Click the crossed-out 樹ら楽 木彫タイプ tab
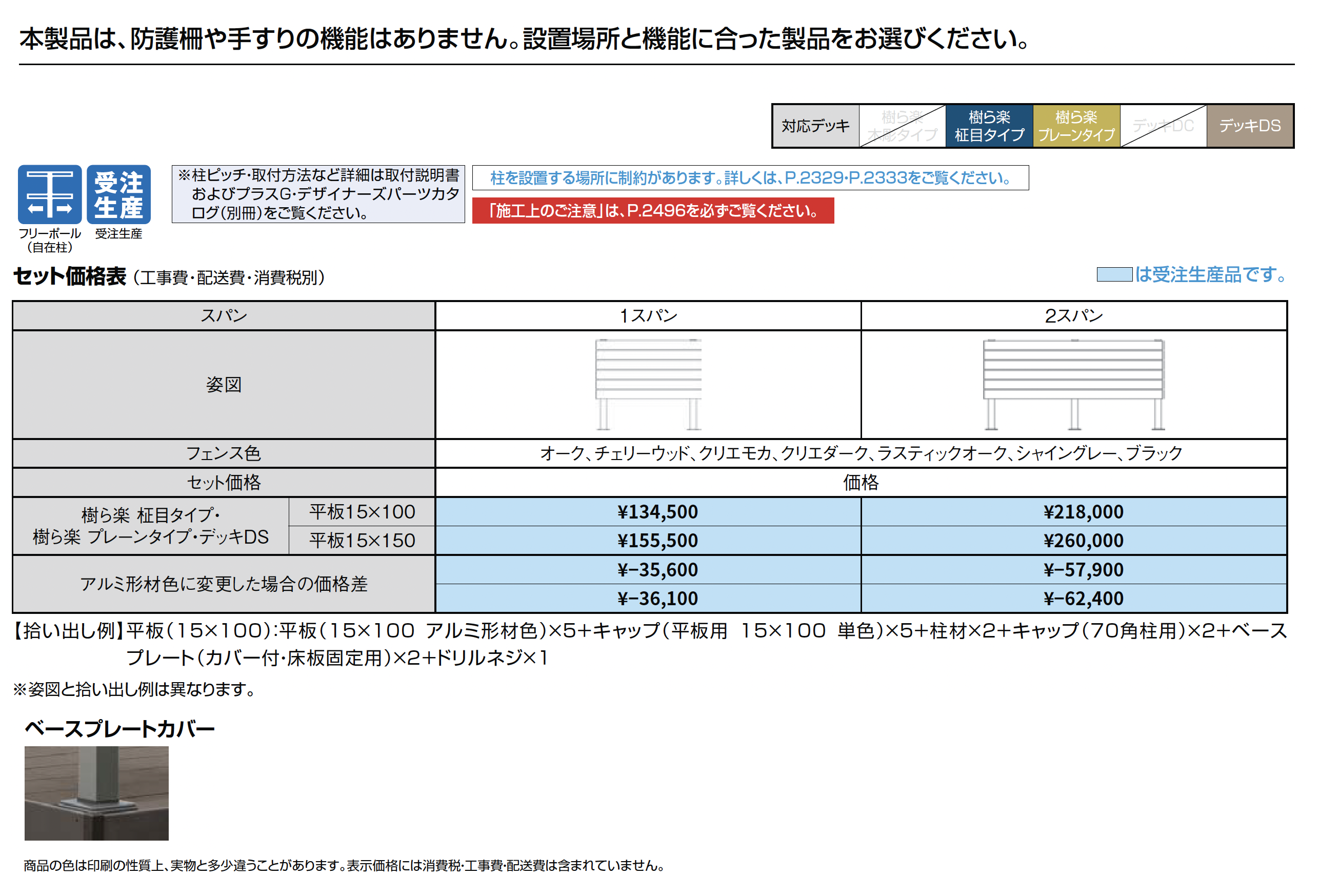This screenshot has height=896, width=1319. [x=903, y=126]
